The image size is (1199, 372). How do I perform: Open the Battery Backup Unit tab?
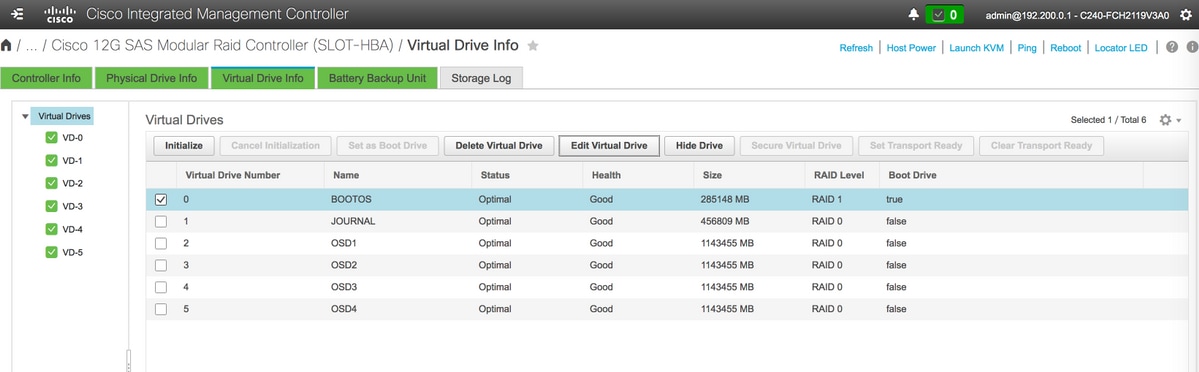(x=377, y=78)
